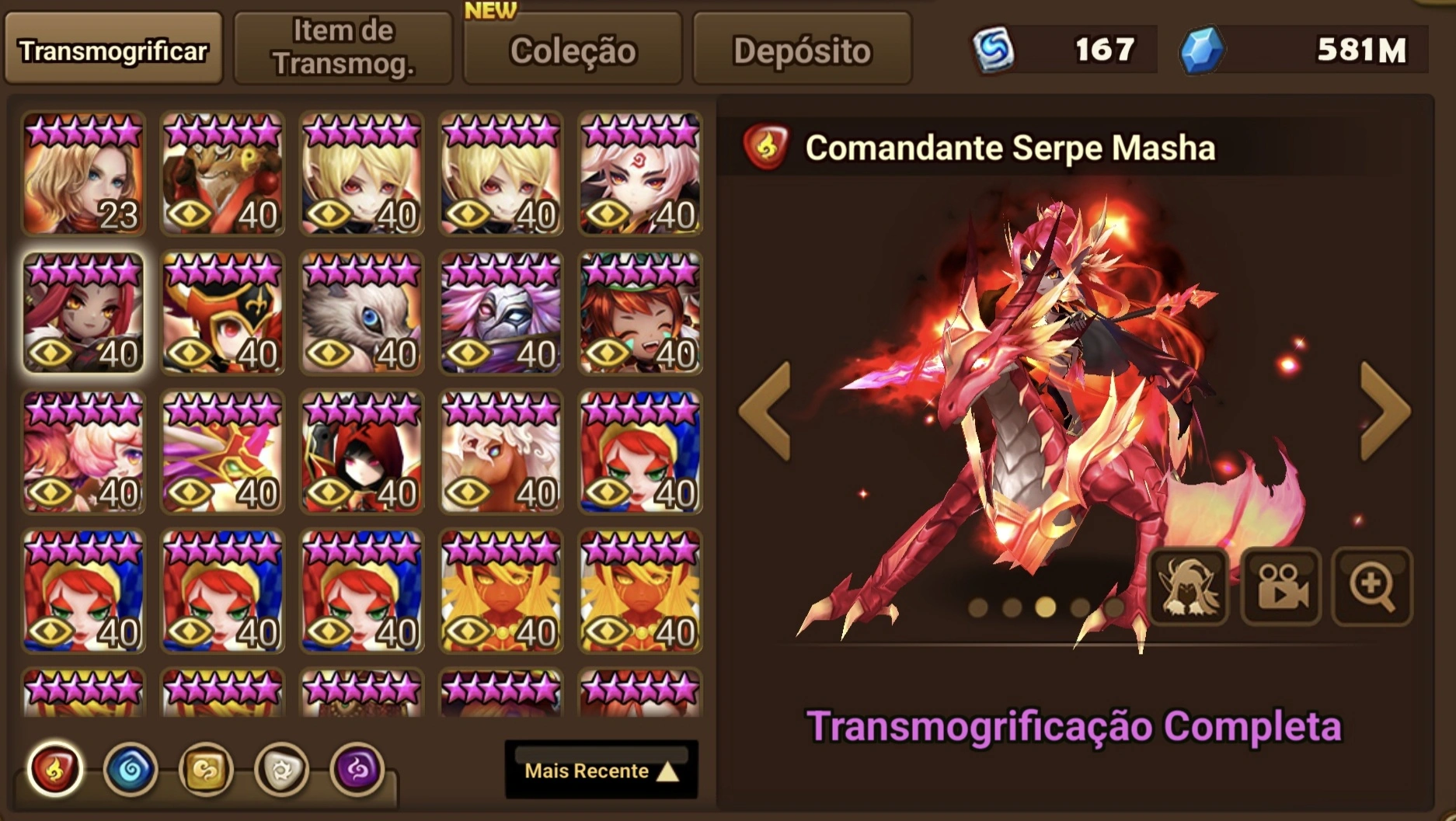Select the grey wolf monster thumbnail

[362, 312]
